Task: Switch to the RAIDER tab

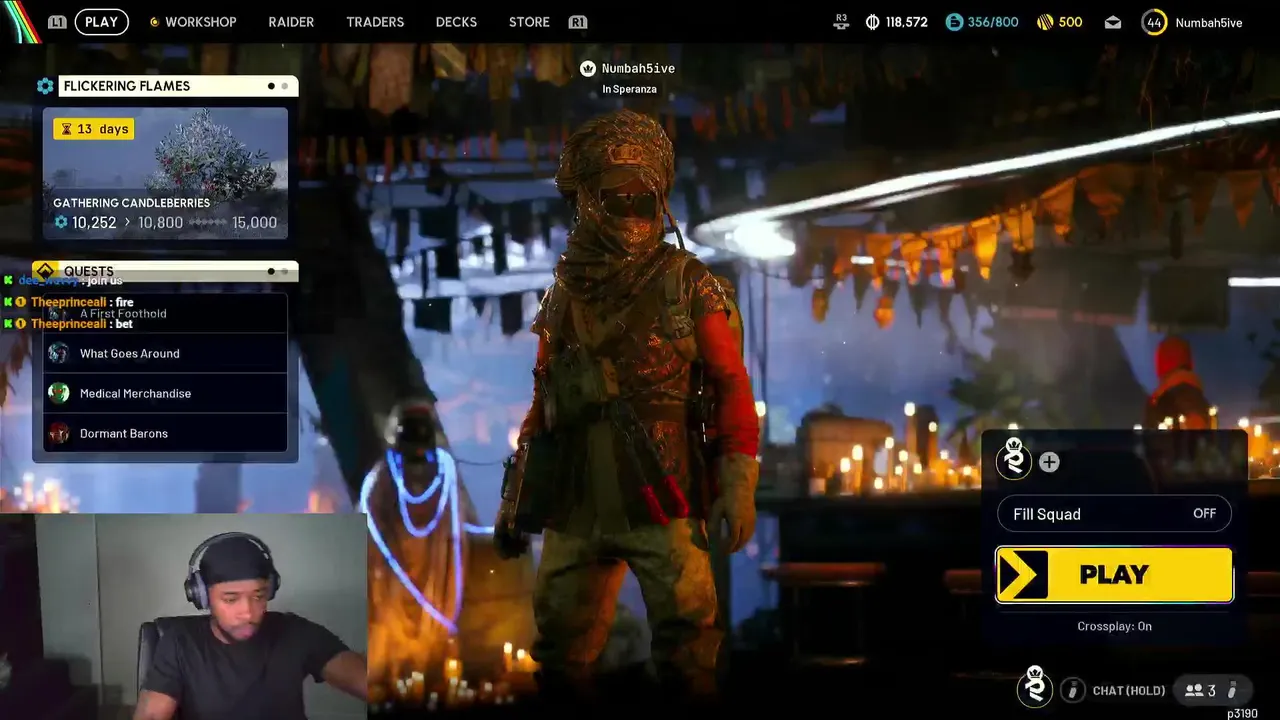Action: click(x=291, y=22)
